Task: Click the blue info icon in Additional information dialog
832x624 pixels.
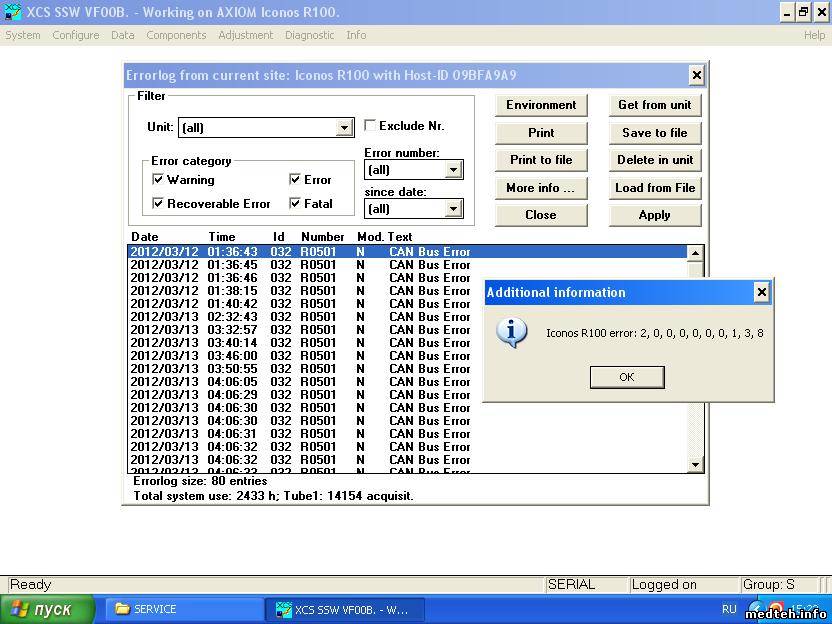Action: point(512,333)
